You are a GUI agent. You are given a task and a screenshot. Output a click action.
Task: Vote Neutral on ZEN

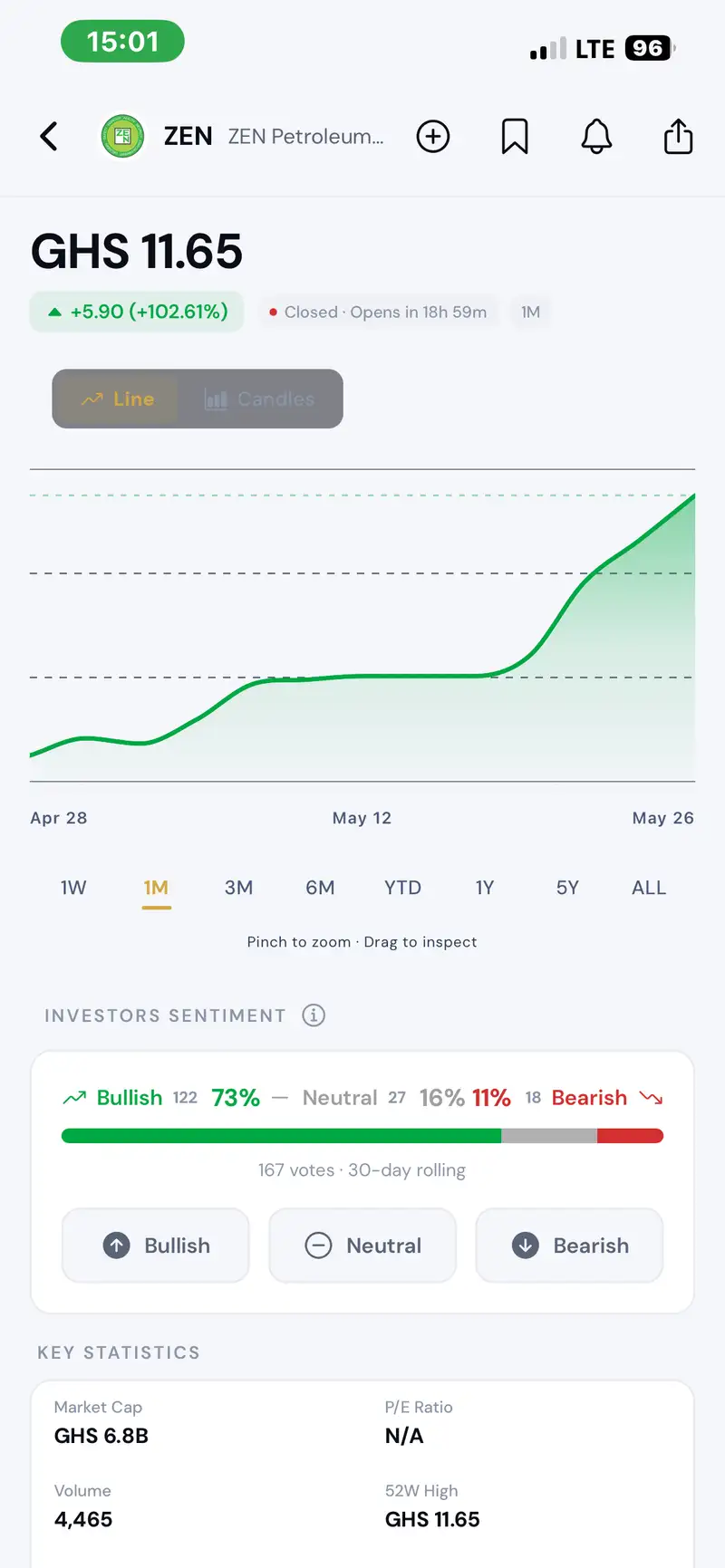(x=362, y=1246)
